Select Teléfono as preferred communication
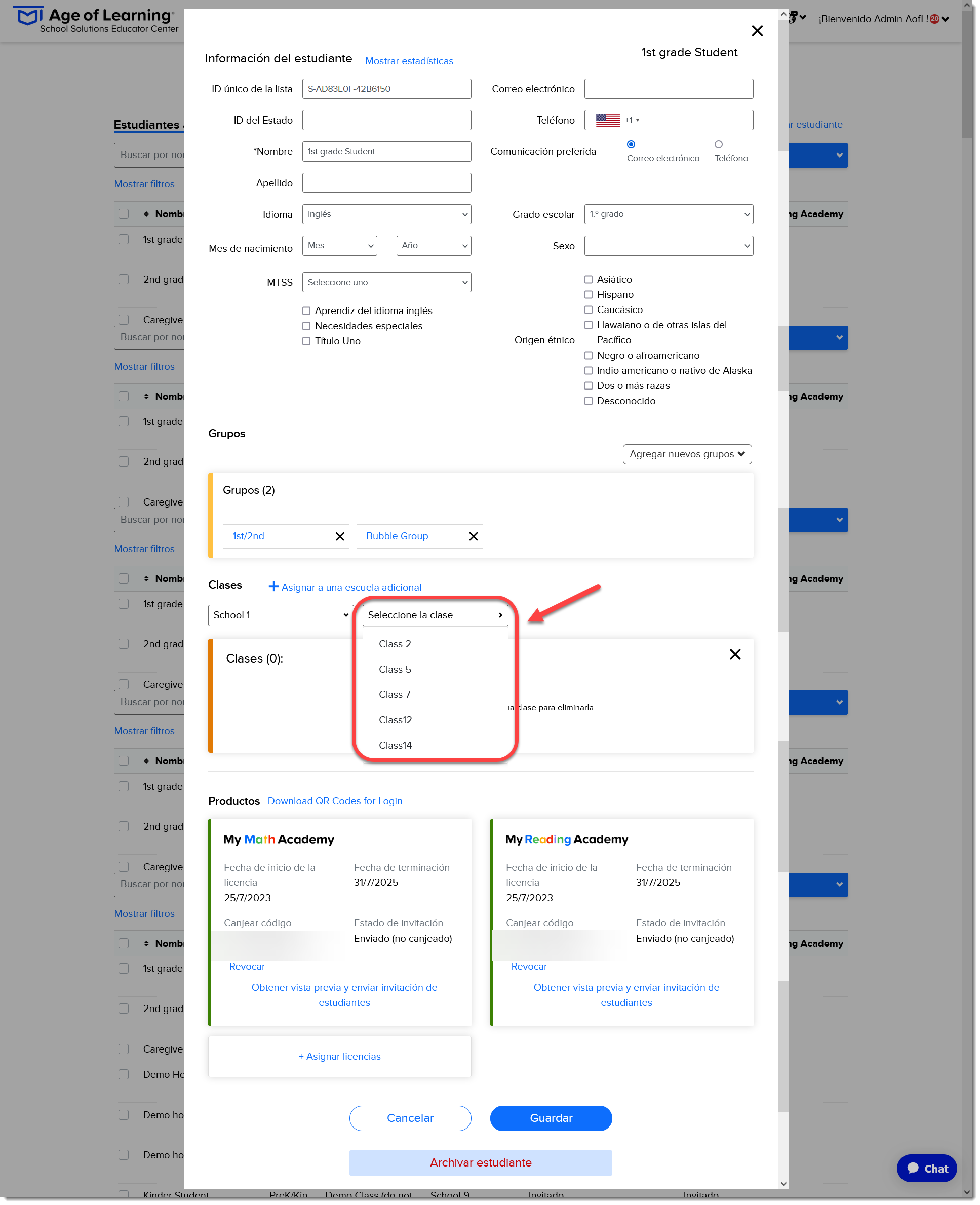Viewport: 980px width, 1205px height. [x=718, y=144]
